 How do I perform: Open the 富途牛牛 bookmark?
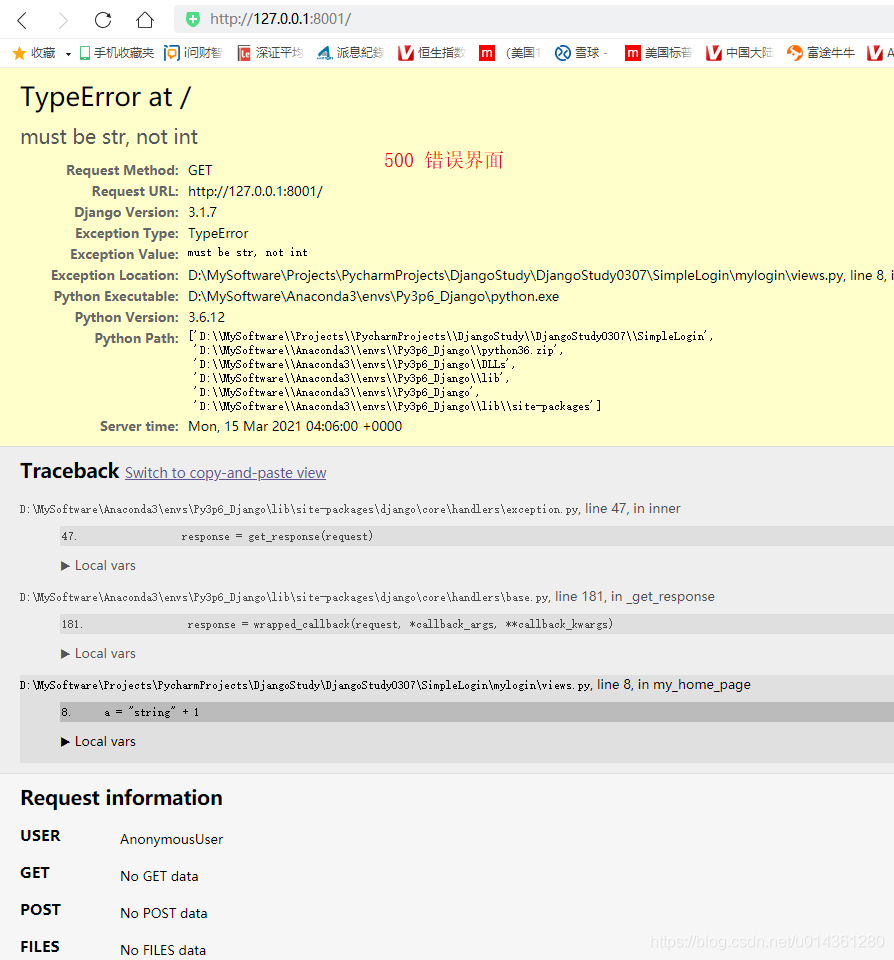tap(821, 53)
